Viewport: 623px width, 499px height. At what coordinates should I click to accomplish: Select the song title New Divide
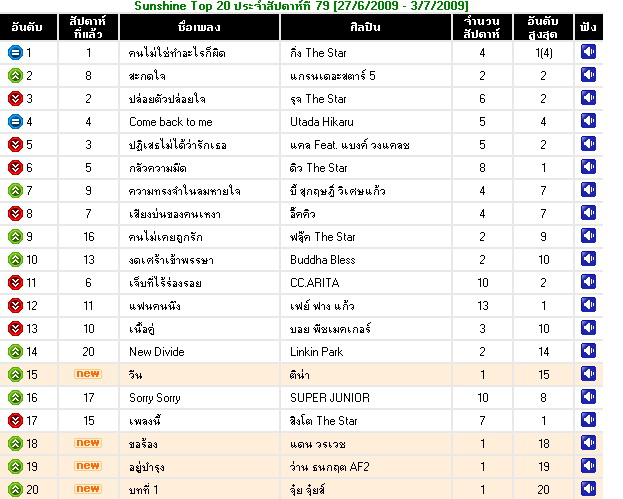[x=157, y=352]
